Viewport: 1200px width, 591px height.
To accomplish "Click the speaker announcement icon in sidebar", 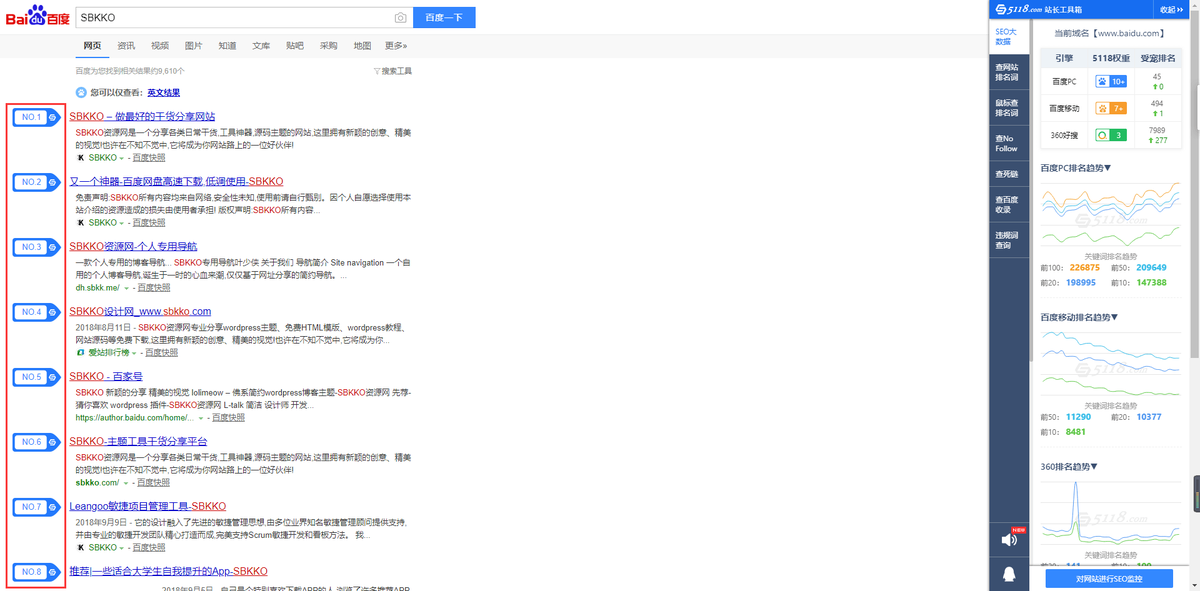I will pyautogui.click(x=1009, y=539).
